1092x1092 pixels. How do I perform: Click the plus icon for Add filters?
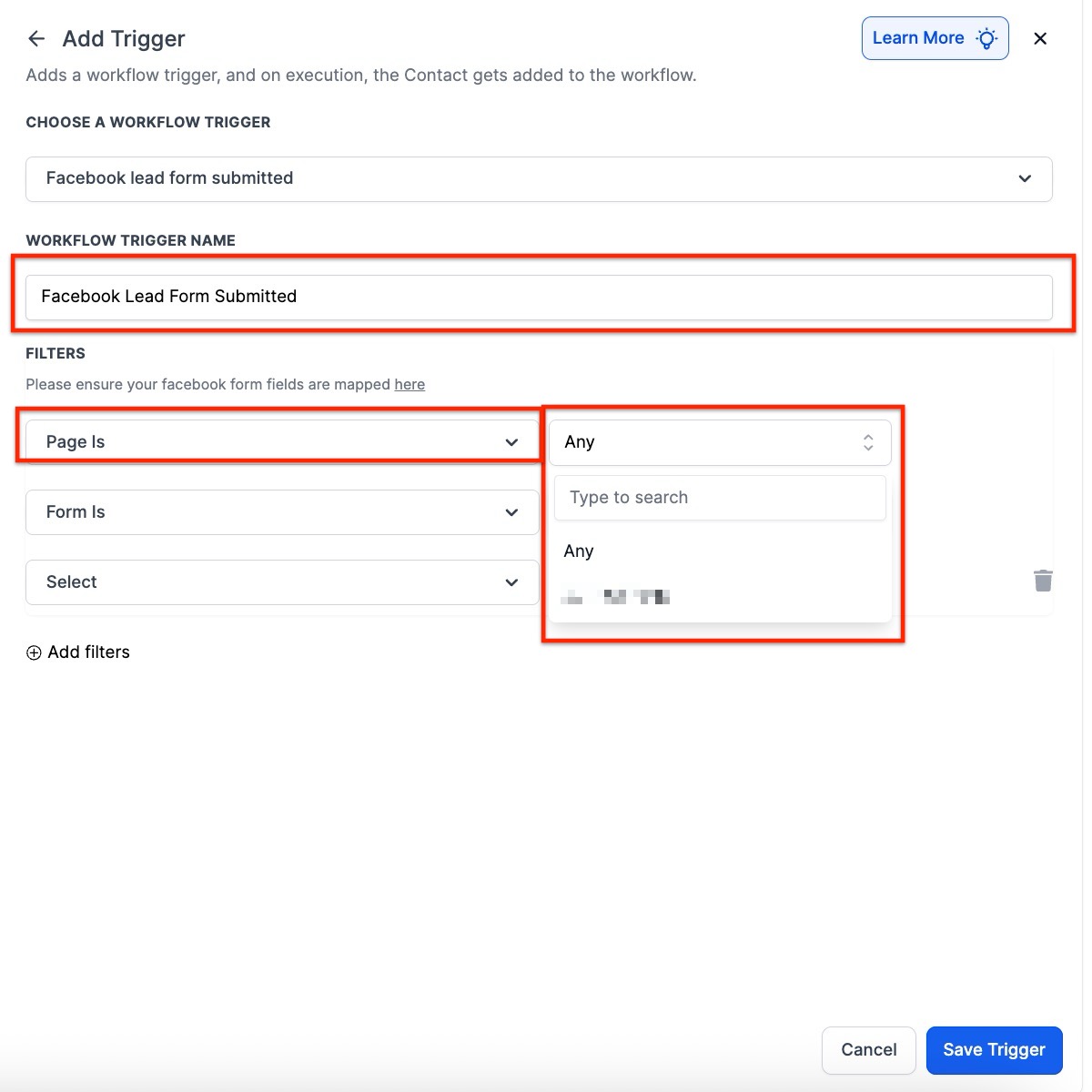point(34,652)
